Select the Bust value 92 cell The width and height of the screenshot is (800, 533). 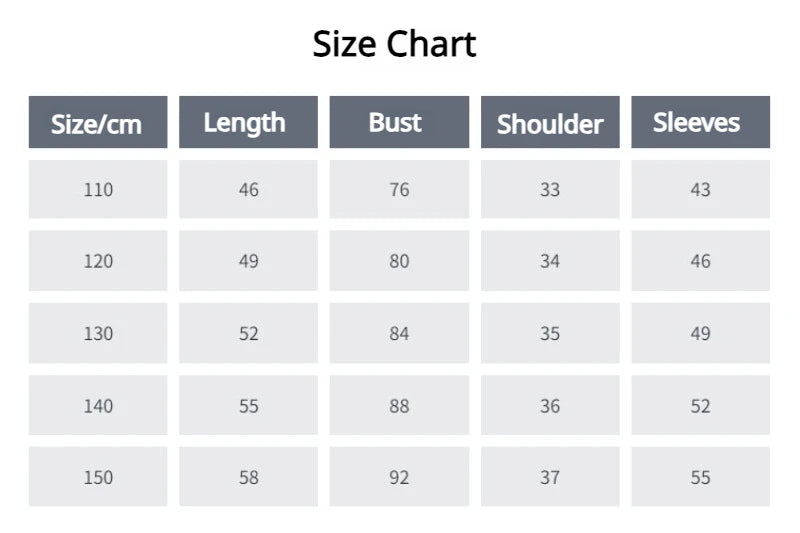click(399, 477)
